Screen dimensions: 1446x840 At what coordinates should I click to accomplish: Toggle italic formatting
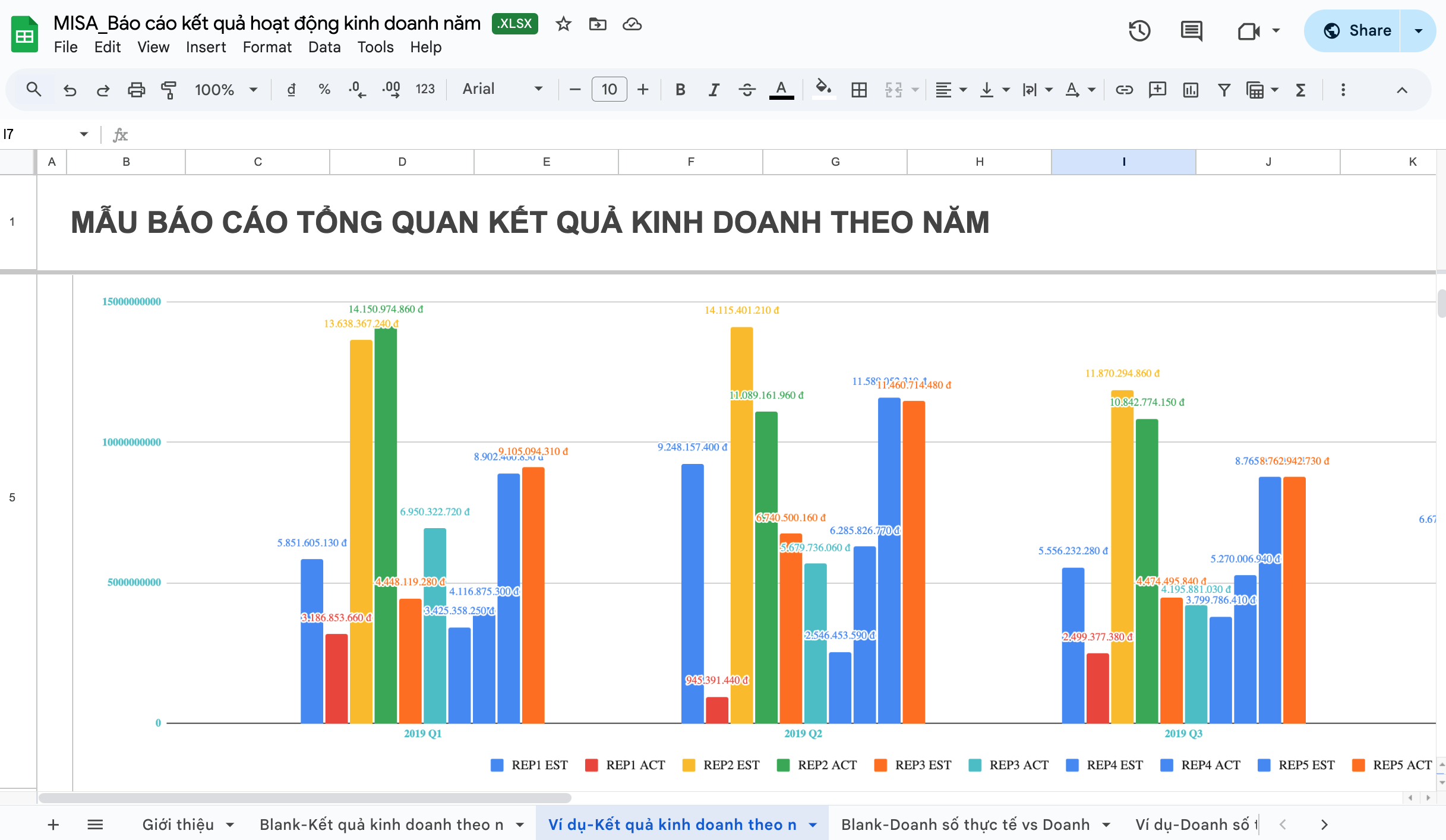(x=713, y=90)
